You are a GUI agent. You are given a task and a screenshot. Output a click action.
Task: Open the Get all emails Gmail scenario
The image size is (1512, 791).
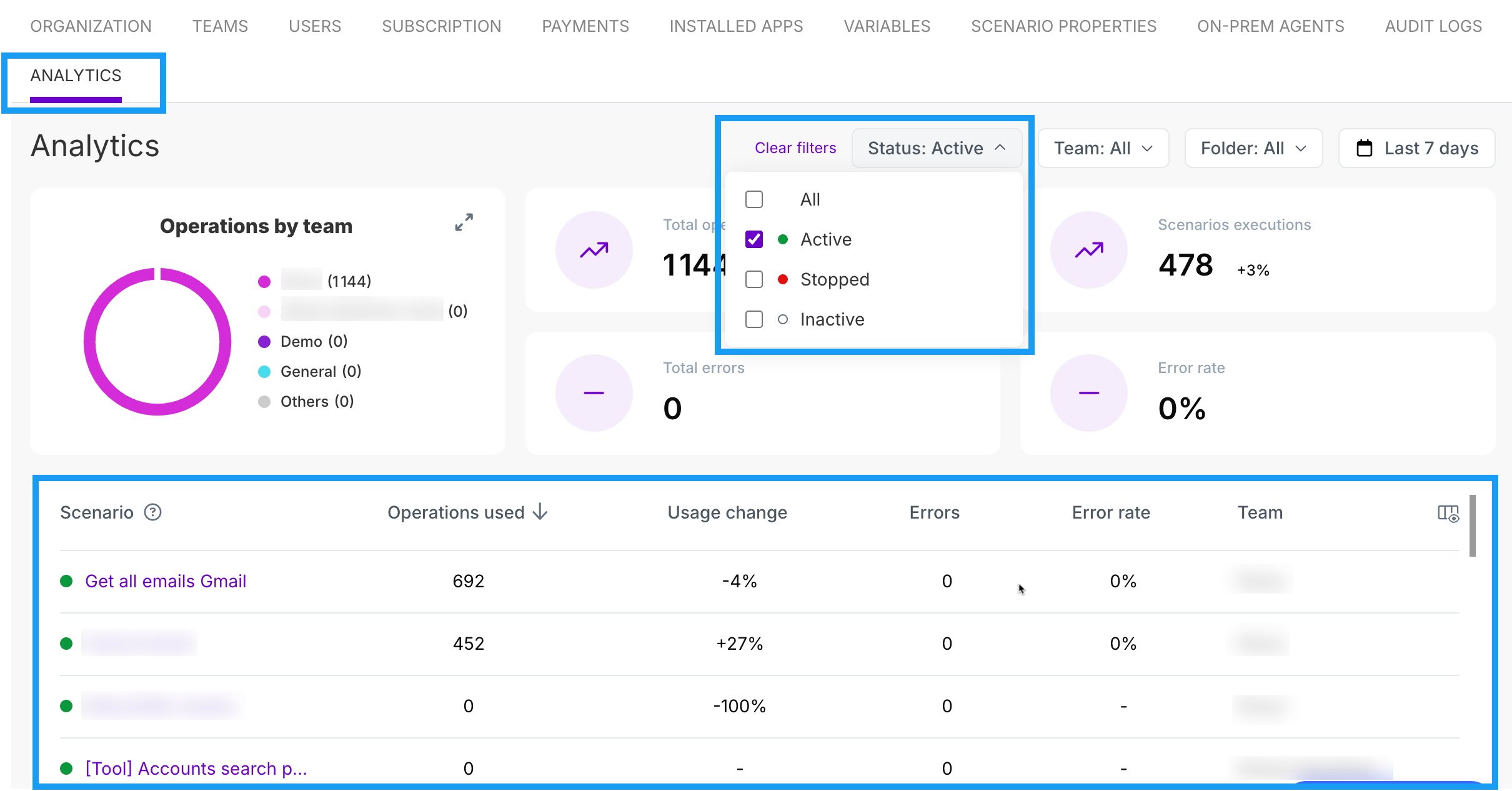click(x=166, y=581)
